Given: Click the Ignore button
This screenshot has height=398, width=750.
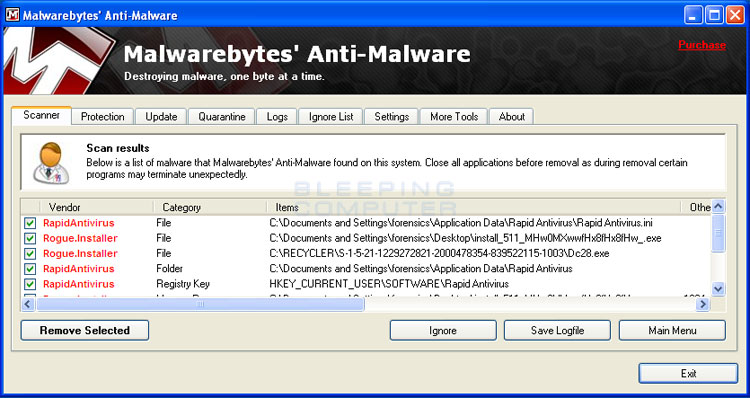Looking at the screenshot, I should 443,331.
